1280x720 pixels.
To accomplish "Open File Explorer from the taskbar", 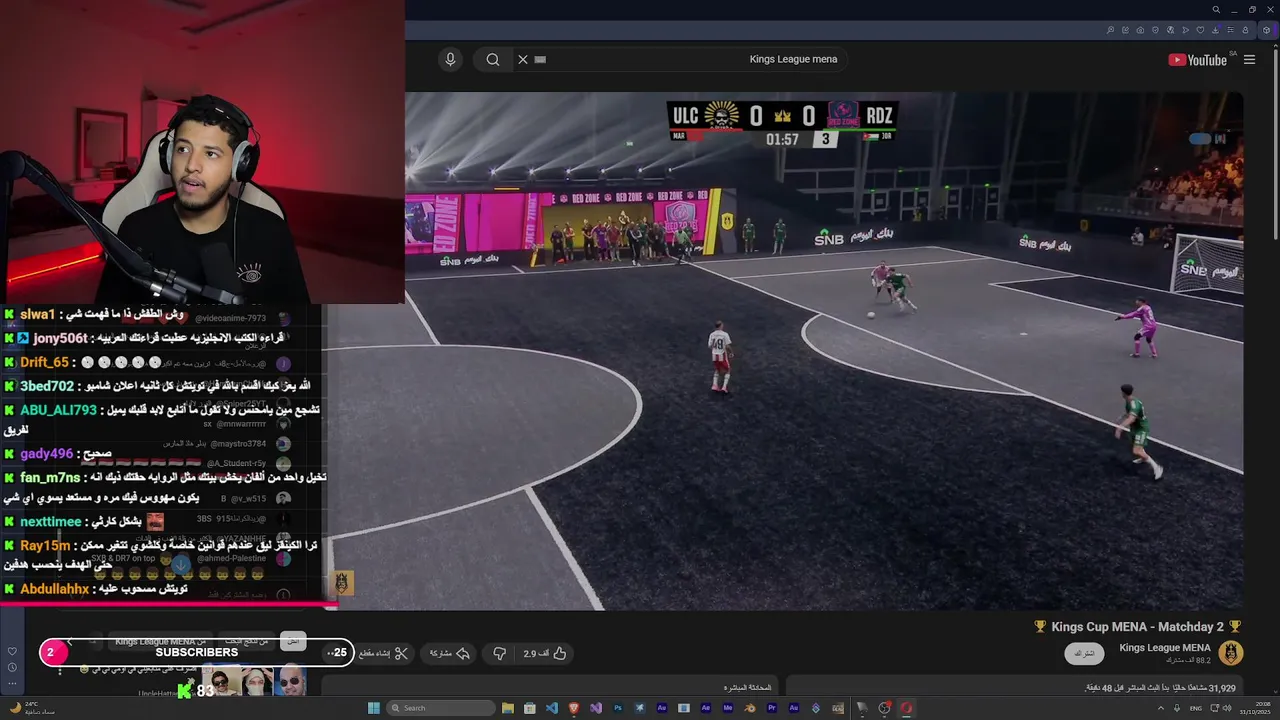I will 508,708.
